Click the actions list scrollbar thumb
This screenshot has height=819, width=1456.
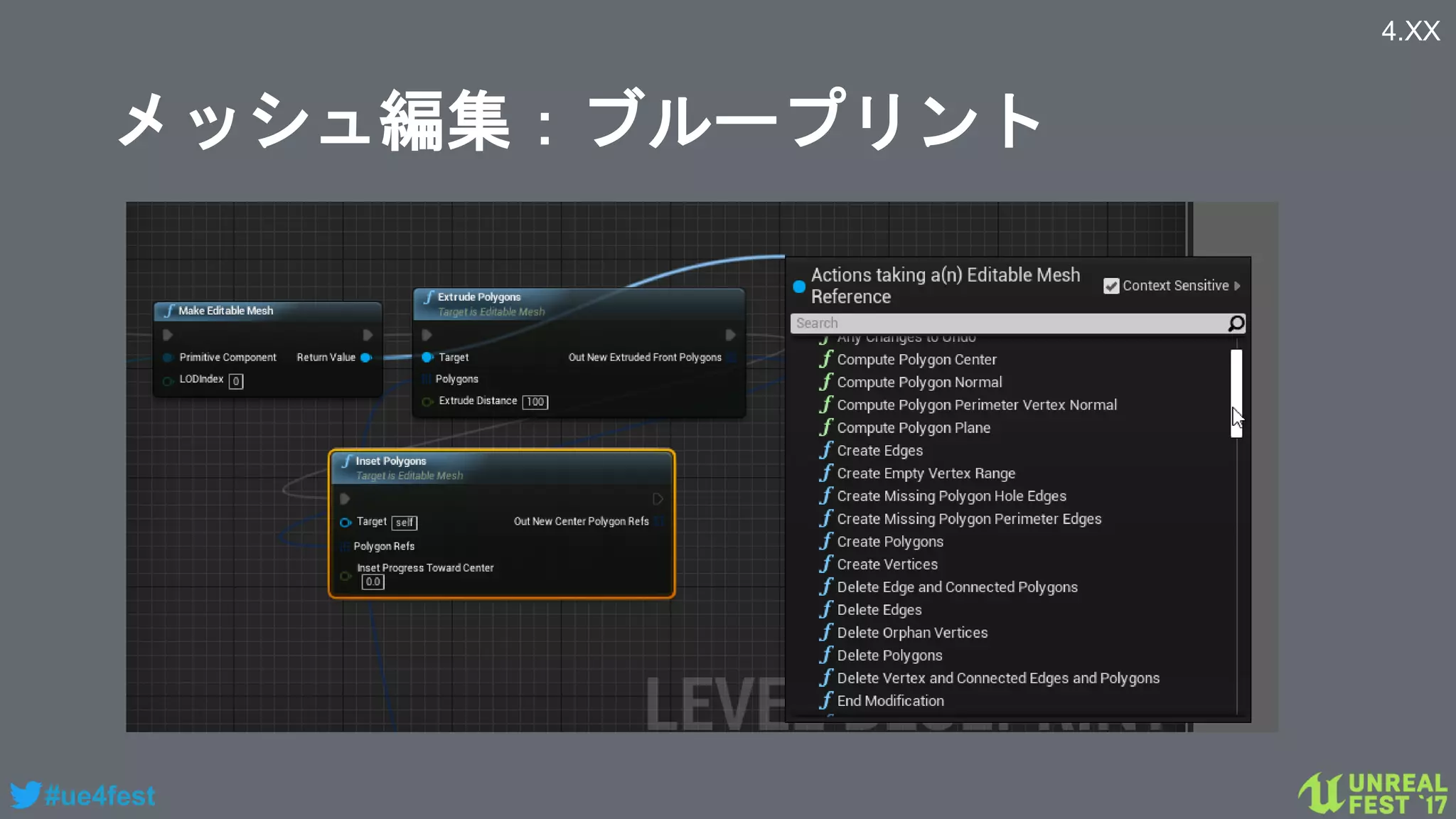click(x=1236, y=393)
